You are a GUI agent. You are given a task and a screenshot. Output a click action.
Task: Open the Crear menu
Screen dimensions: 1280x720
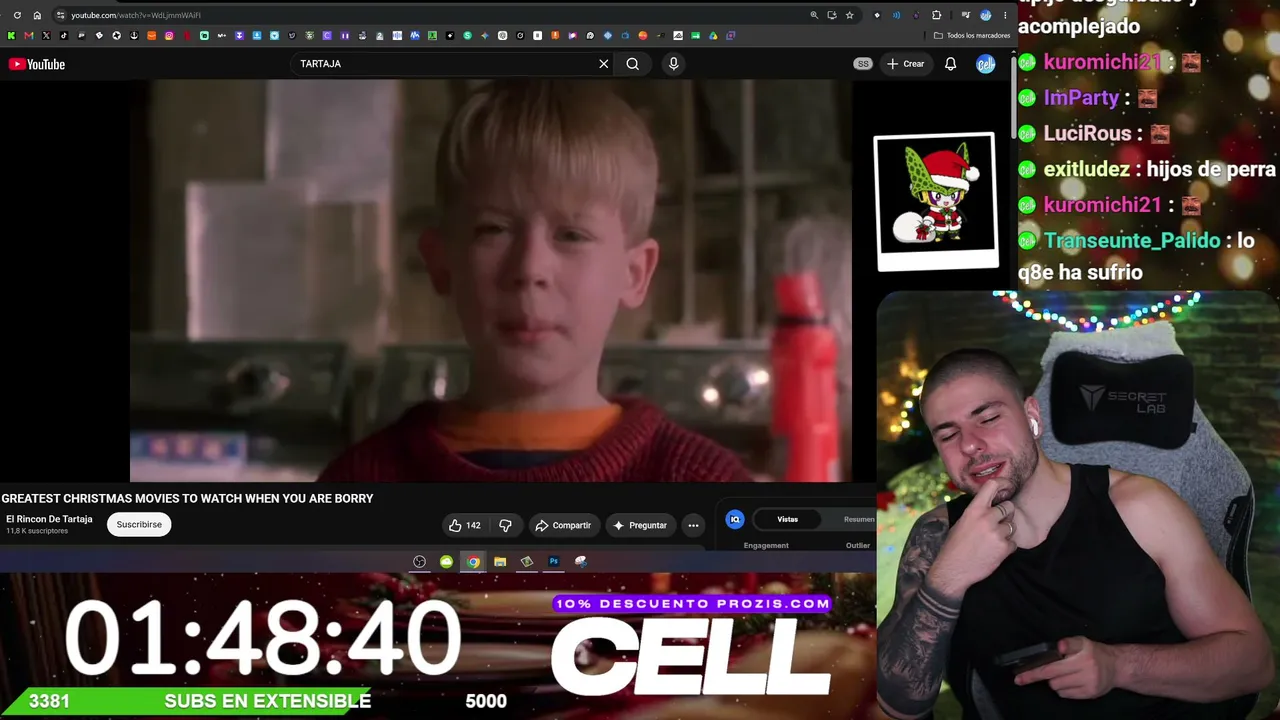point(905,64)
